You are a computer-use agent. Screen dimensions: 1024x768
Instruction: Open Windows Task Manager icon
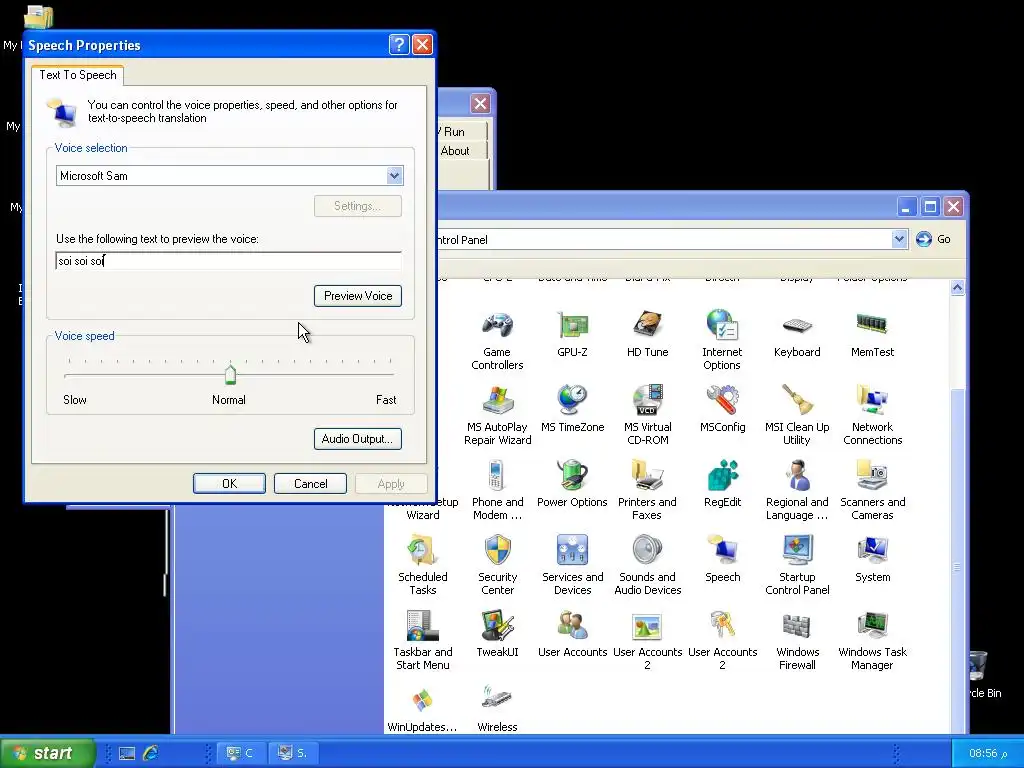pyautogui.click(x=872, y=640)
